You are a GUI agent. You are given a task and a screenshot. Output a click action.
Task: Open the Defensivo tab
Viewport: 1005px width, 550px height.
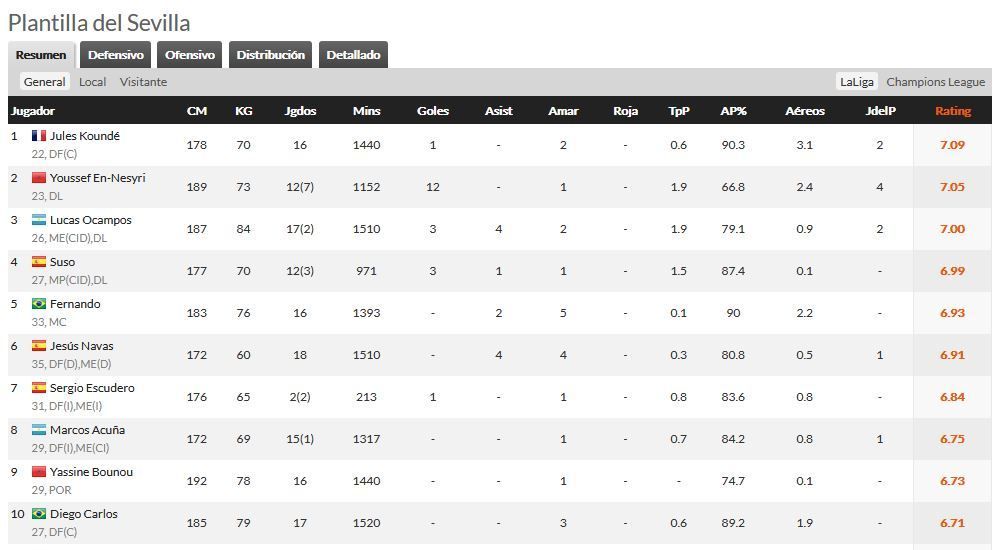pyautogui.click(x=115, y=55)
